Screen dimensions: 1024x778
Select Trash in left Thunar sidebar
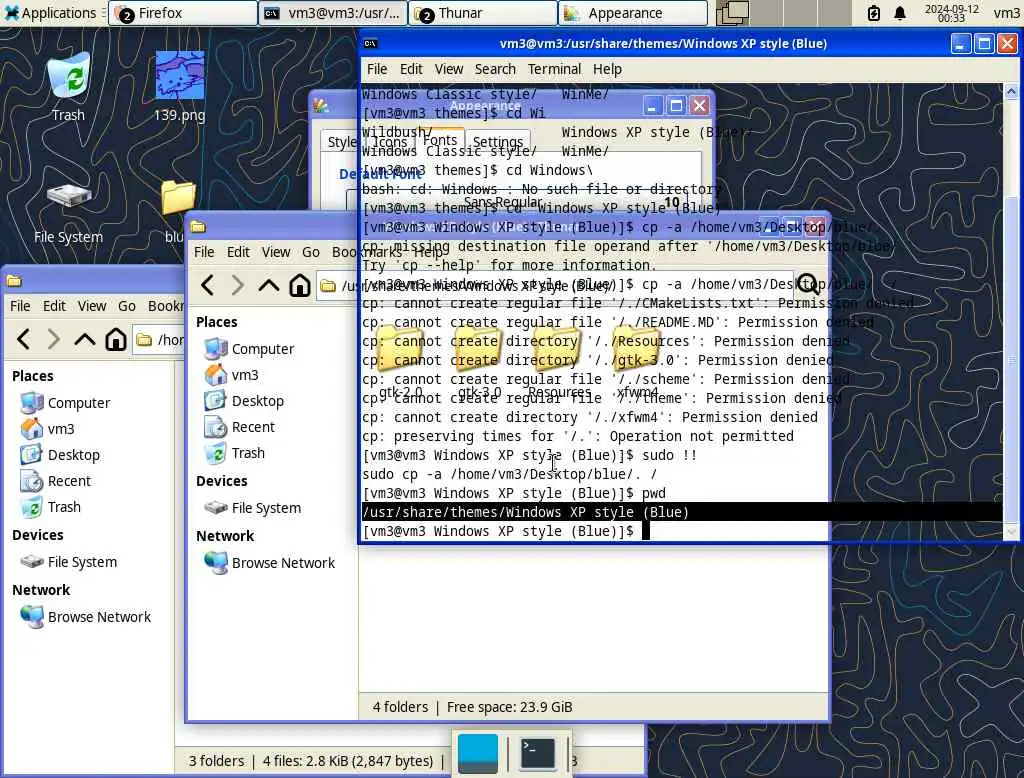coord(51,508)
